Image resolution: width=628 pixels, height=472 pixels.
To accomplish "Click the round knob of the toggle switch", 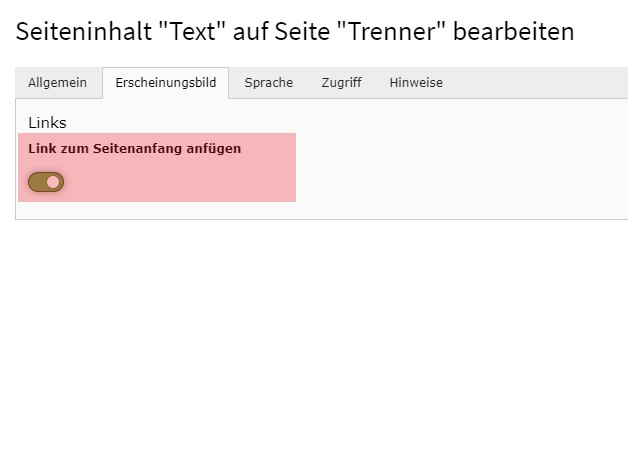I will pos(53,182).
